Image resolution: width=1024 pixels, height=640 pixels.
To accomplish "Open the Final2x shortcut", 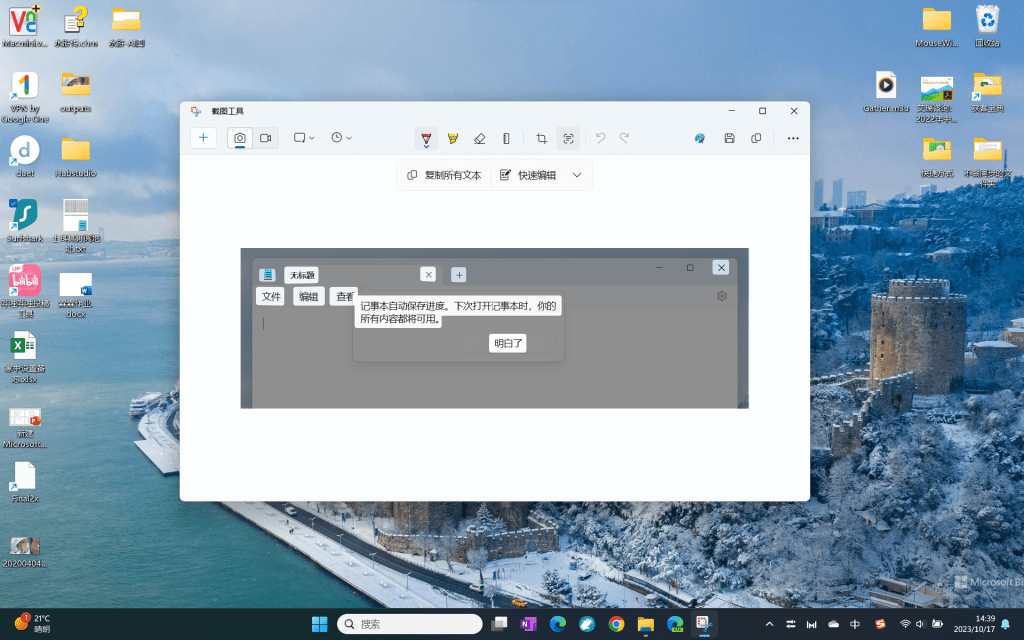I will [24, 482].
